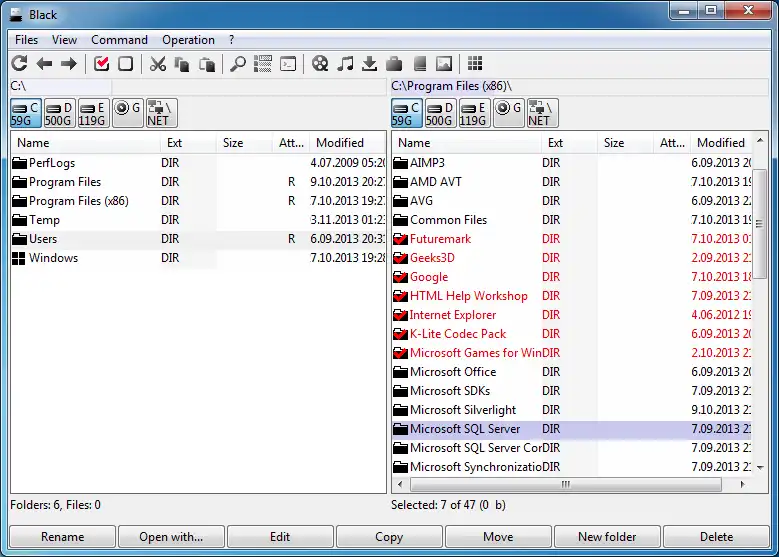Click the Delete button

pos(716,537)
